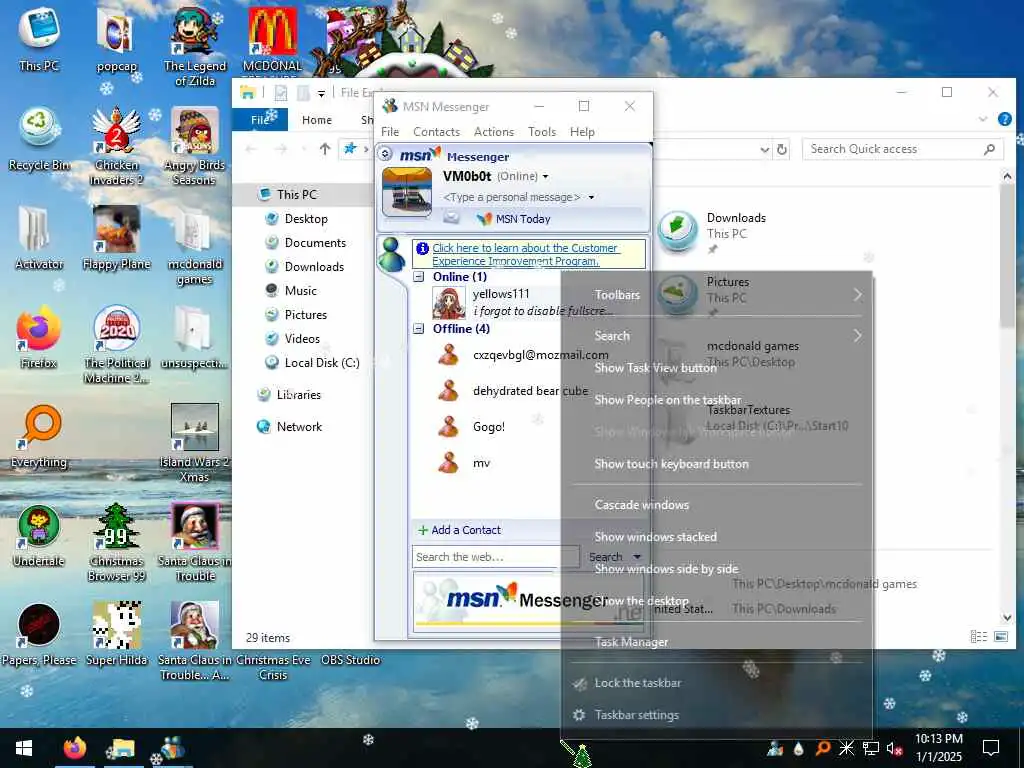Click Add a Contact
The height and width of the screenshot is (768, 1024).
[459, 530]
